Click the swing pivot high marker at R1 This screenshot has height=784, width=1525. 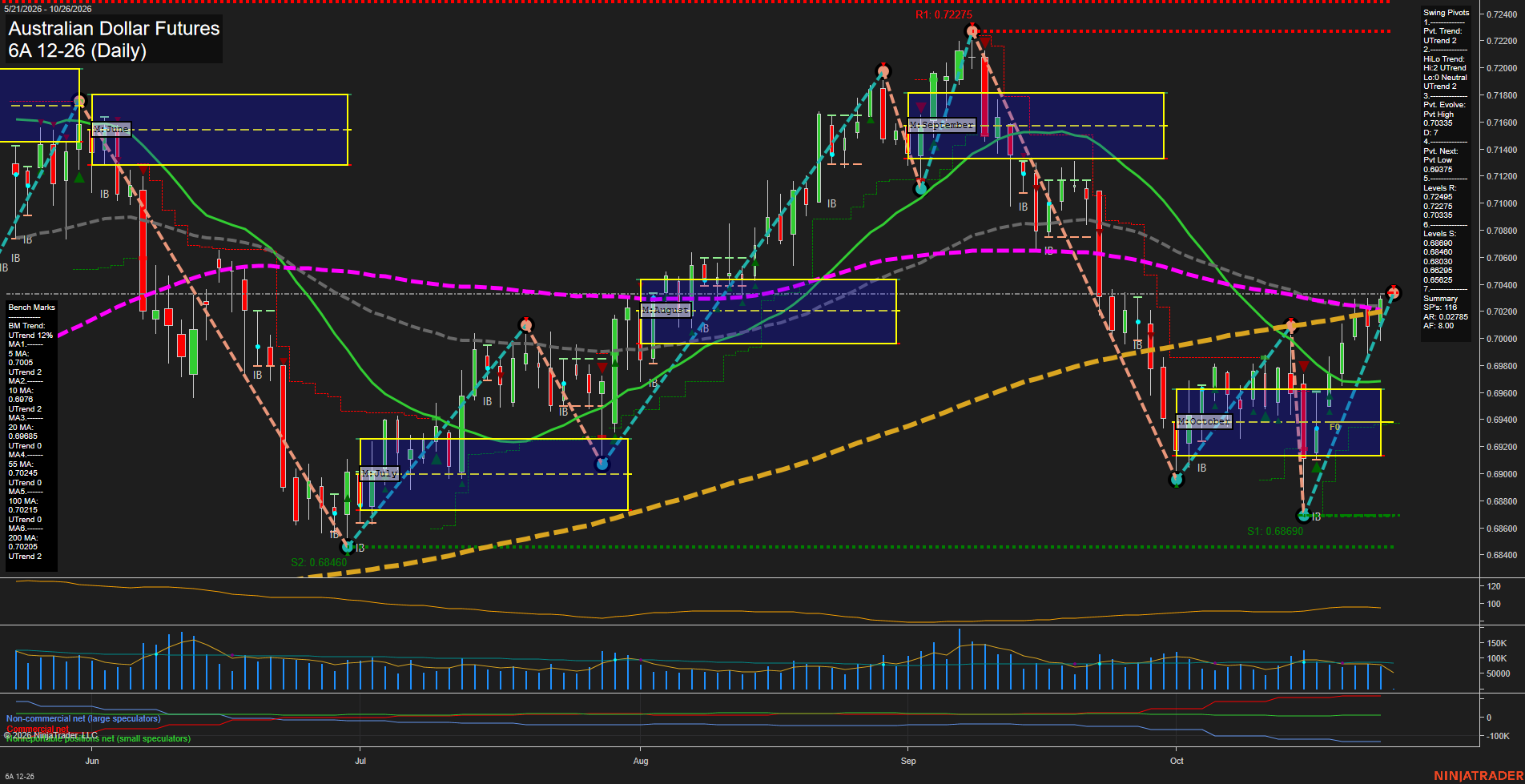[x=972, y=31]
